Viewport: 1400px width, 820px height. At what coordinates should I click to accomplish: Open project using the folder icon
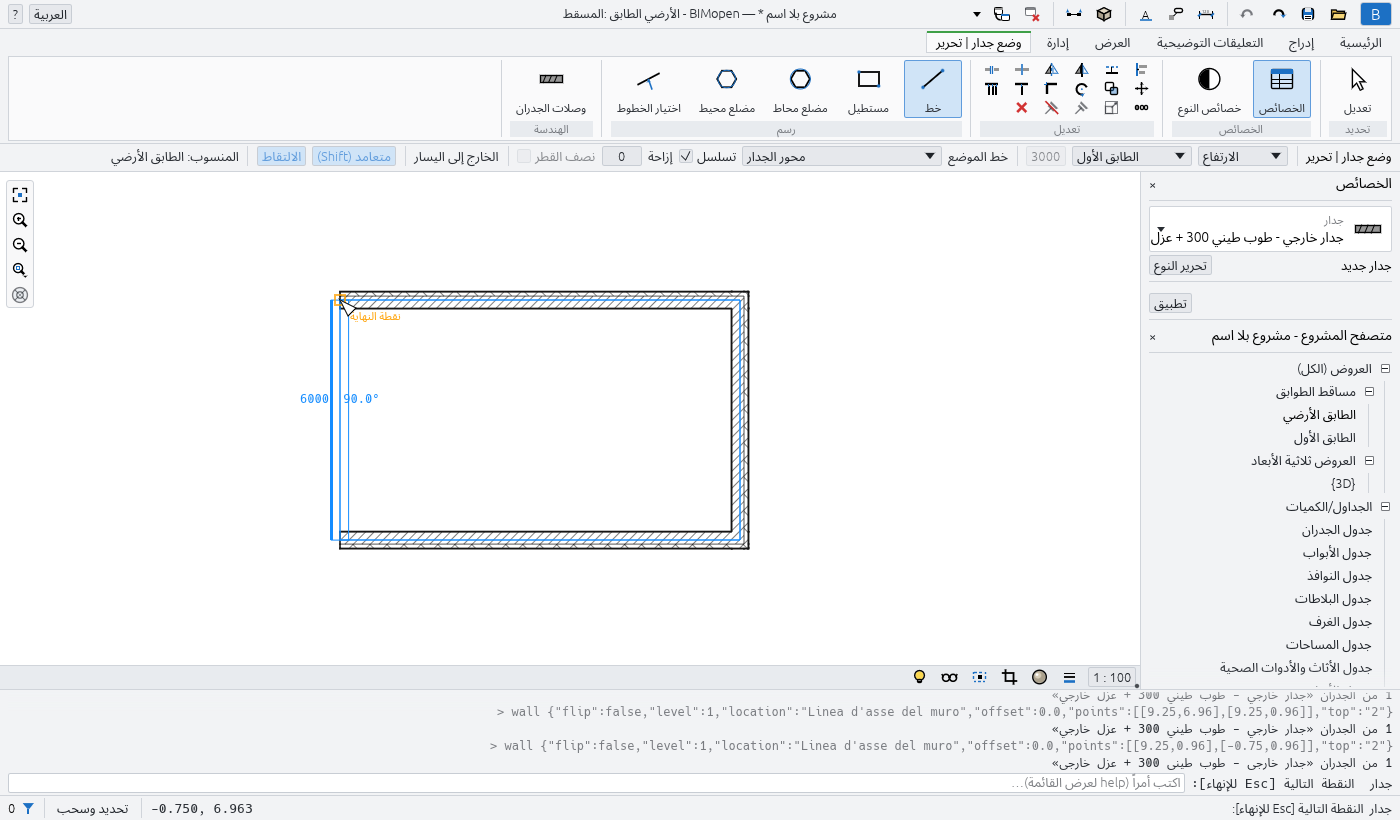[x=1338, y=14]
